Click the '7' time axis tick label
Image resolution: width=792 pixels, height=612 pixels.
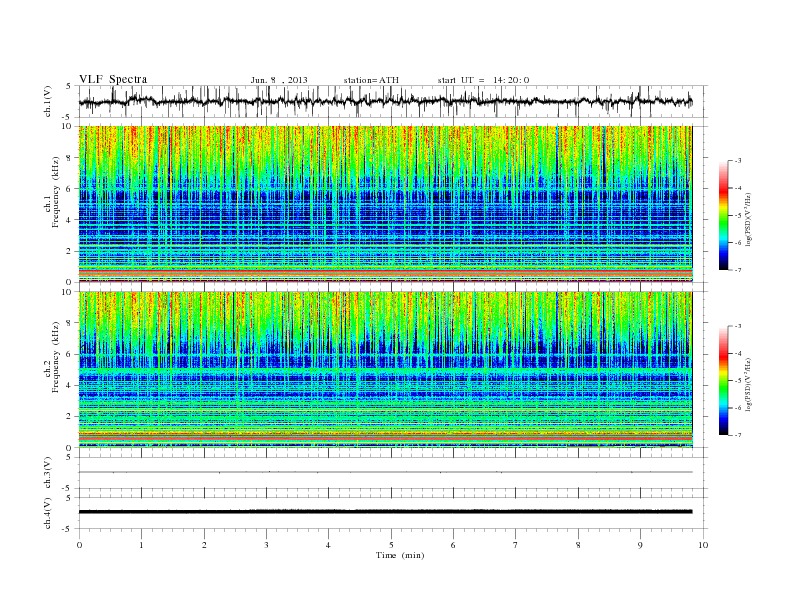pos(516,545)
